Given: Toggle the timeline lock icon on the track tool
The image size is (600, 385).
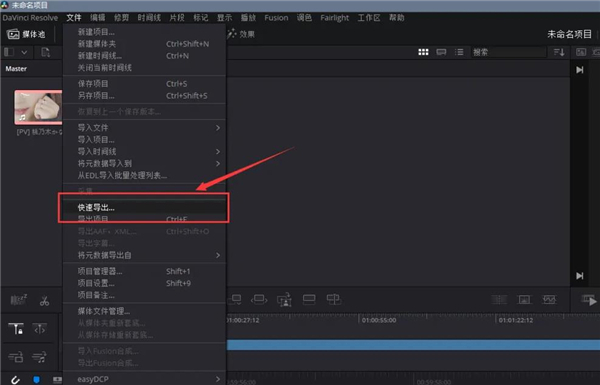Looking at the screenshot, I should pos(16,328).
